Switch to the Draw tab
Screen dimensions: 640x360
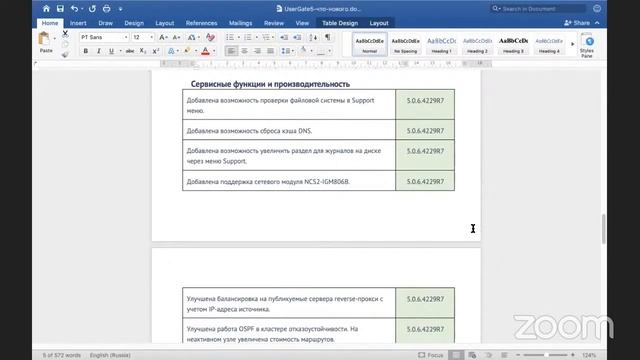point(105,23)
